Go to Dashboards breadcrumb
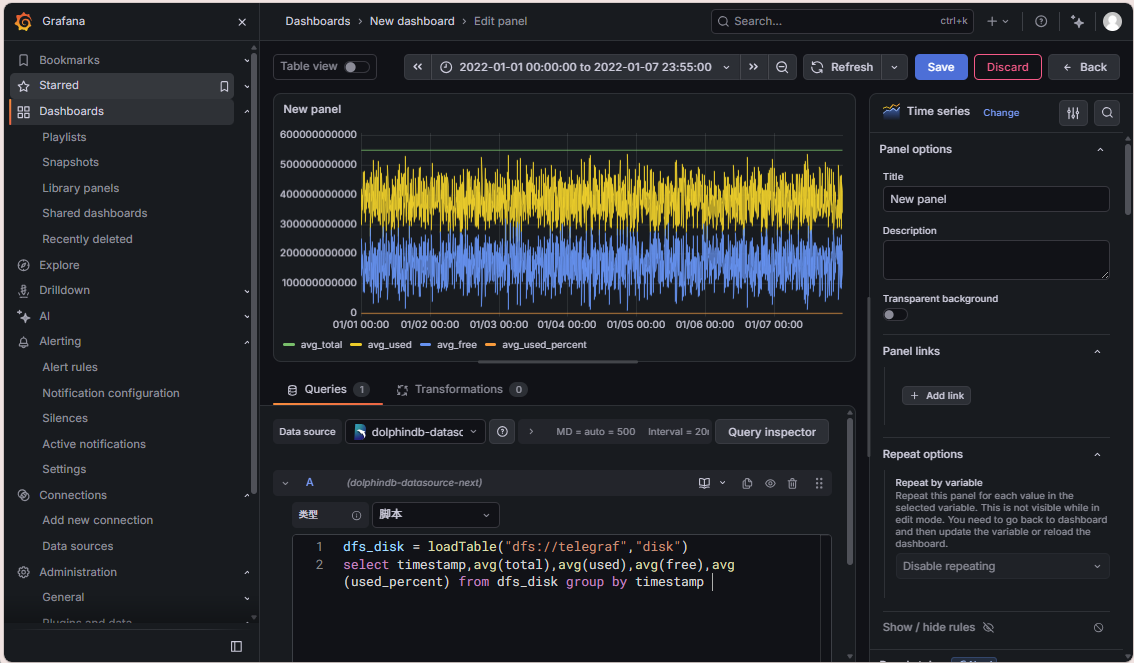1134x663 pixels. pyautogui.click(x=317, y=22)
